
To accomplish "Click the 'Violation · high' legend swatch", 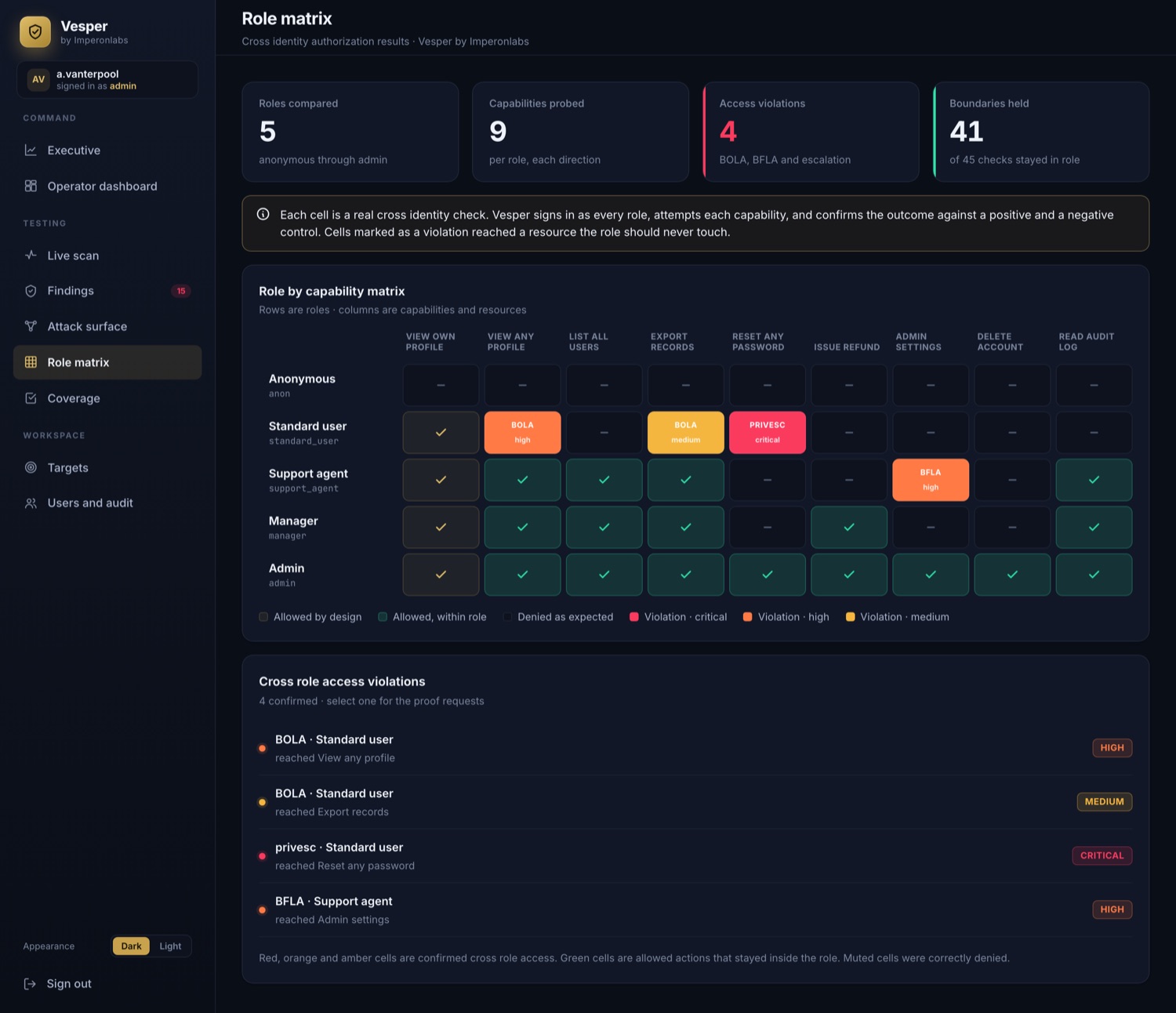I will (x=747, y=617).
